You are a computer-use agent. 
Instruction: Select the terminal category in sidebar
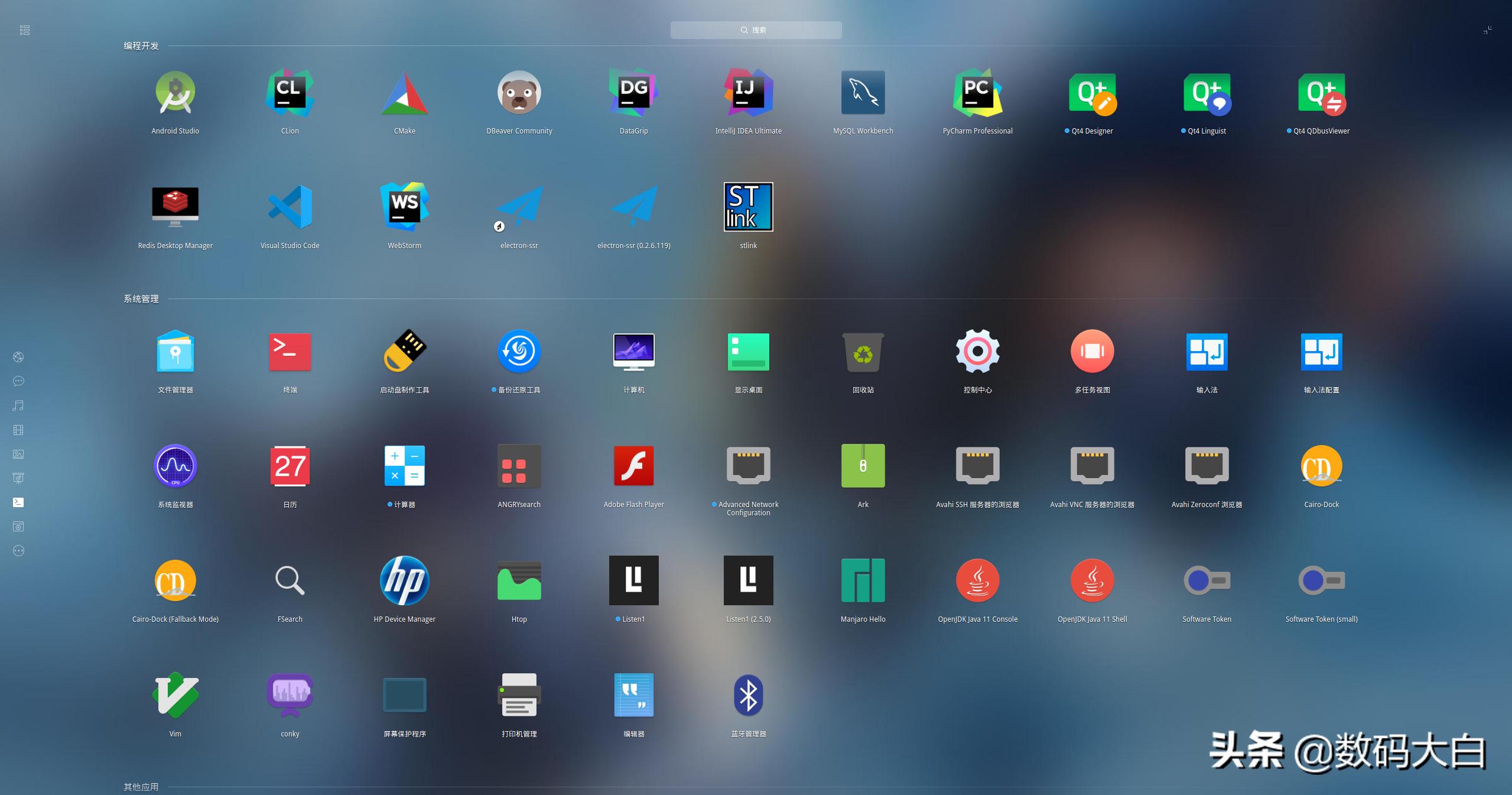(18, 502)
